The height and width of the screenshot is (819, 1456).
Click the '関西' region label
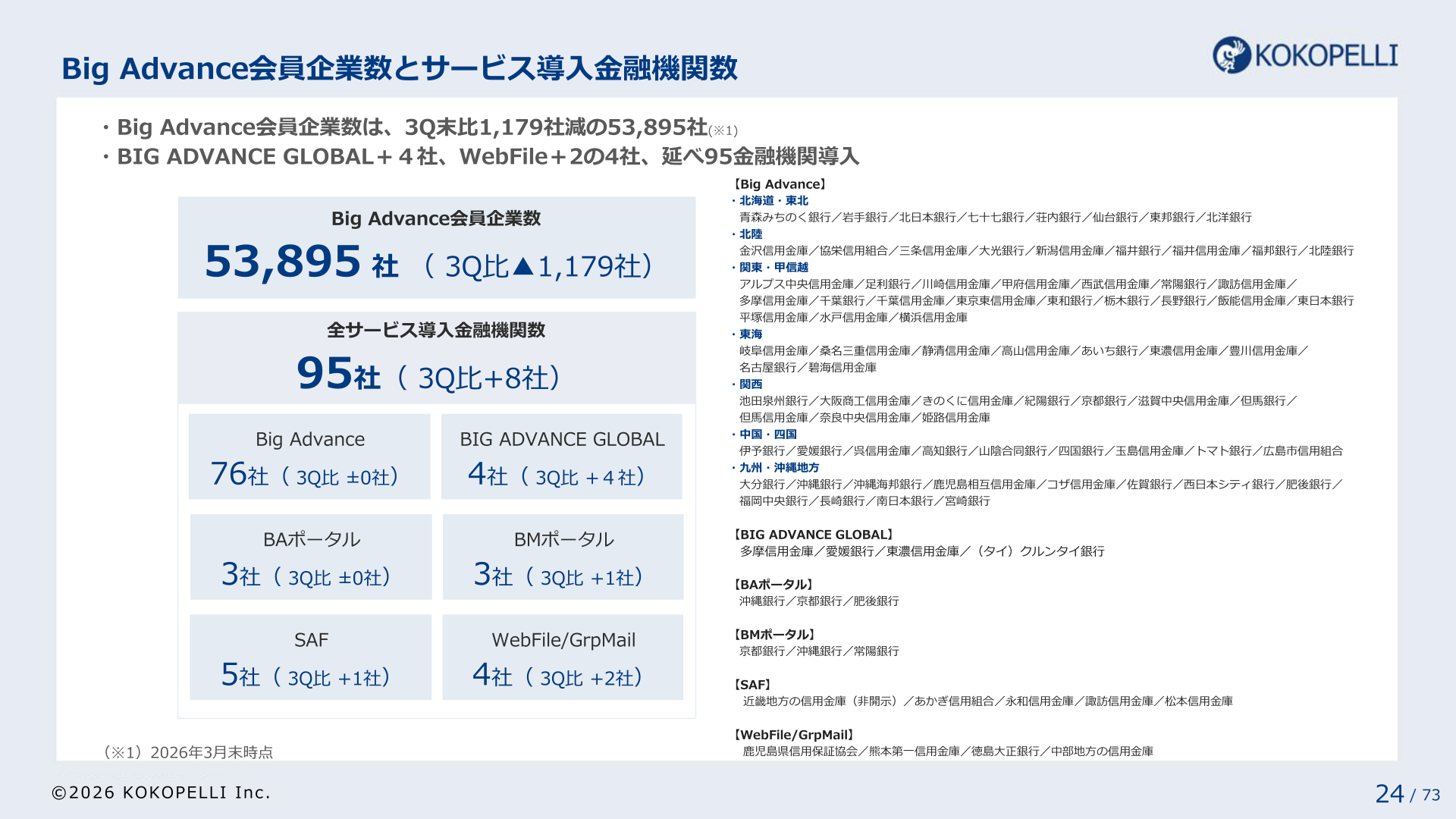(751, 384)
